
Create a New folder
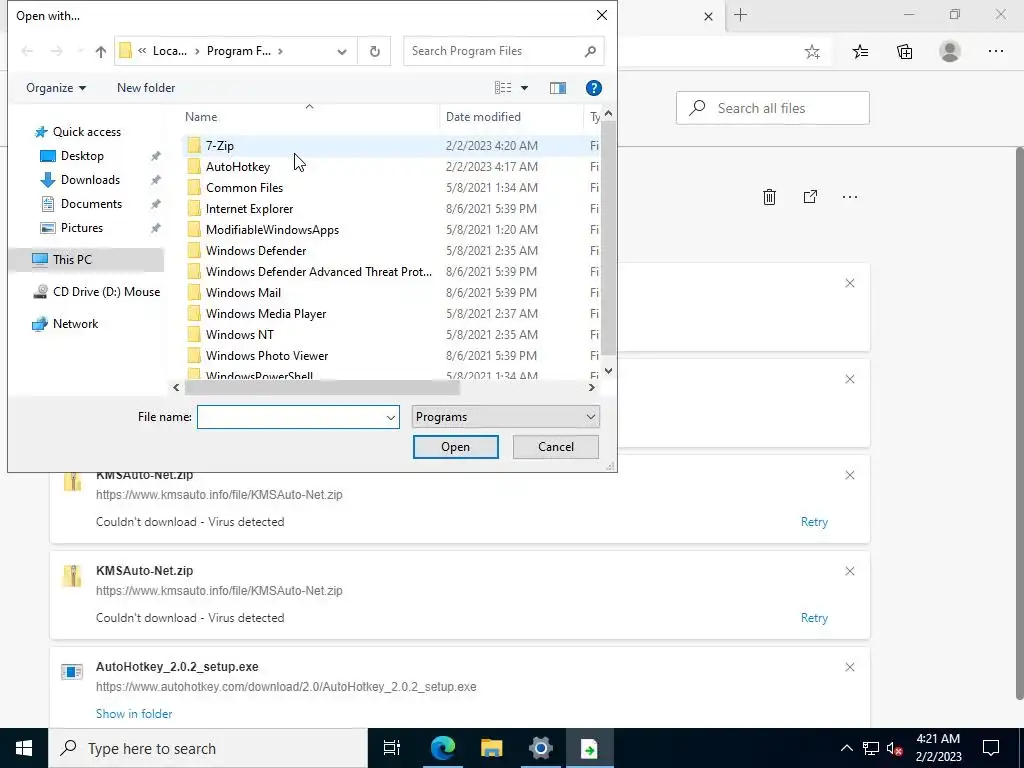146,88
